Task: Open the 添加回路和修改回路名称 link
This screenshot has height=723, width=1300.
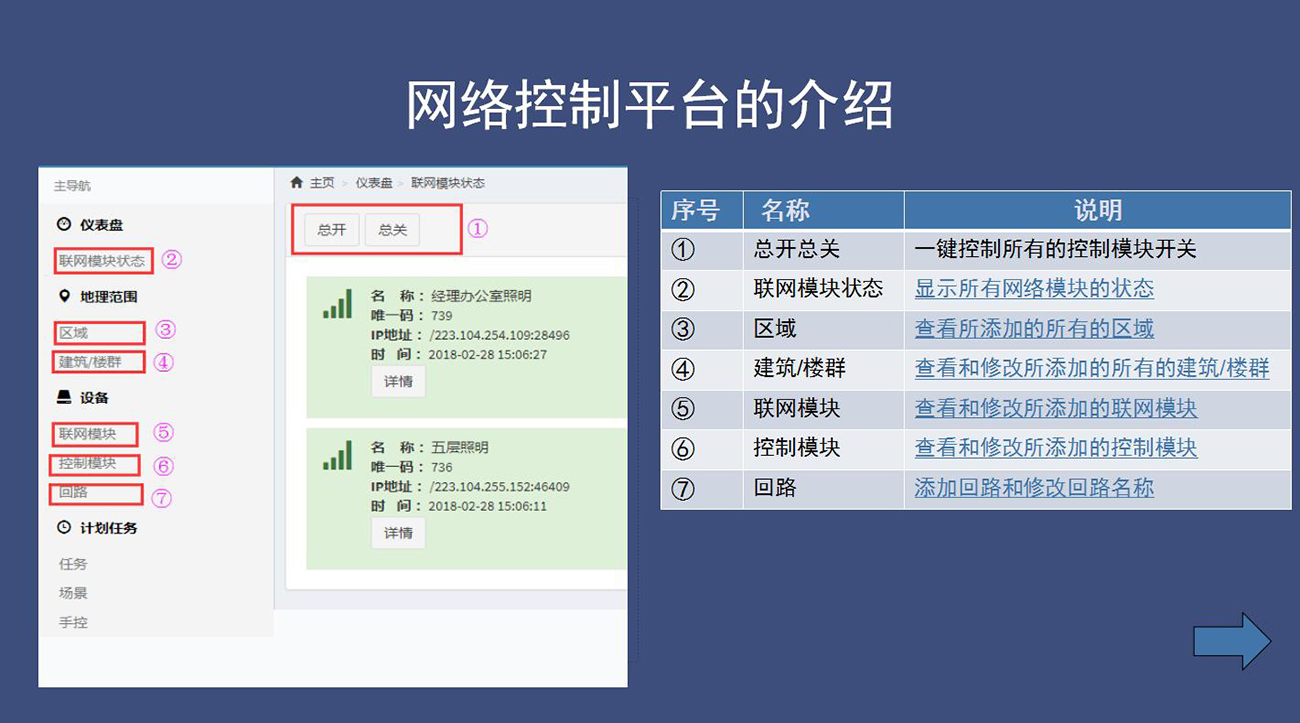Action: [1034, 488]
